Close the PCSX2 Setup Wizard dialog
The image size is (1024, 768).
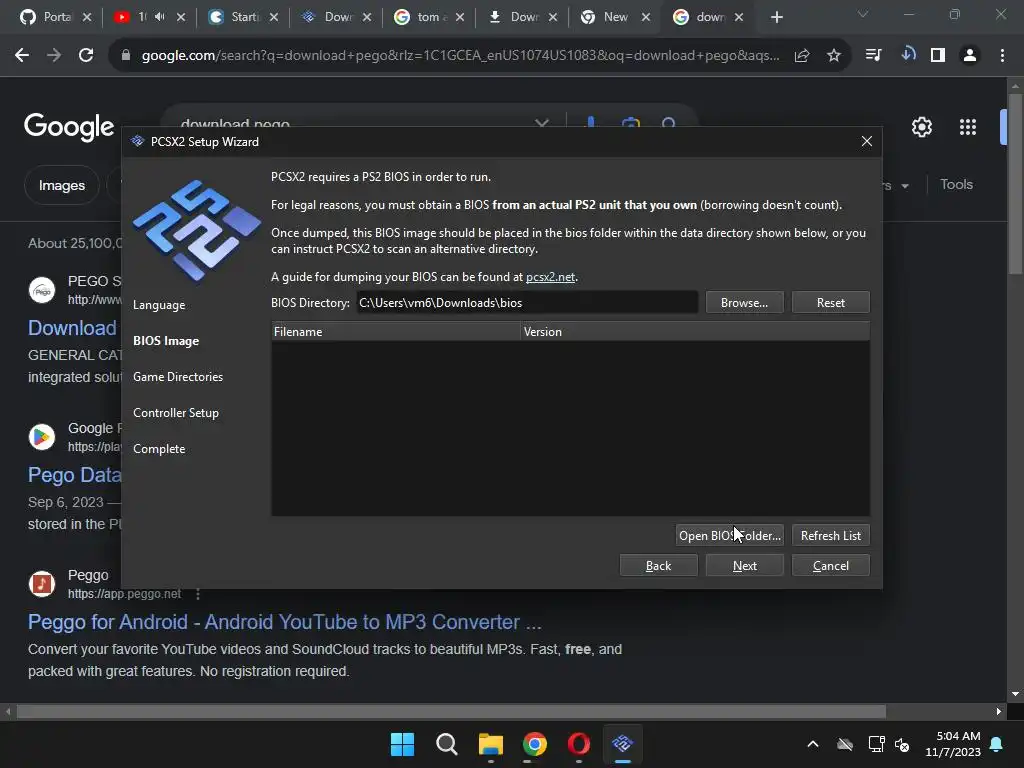[x=867, y=142]
